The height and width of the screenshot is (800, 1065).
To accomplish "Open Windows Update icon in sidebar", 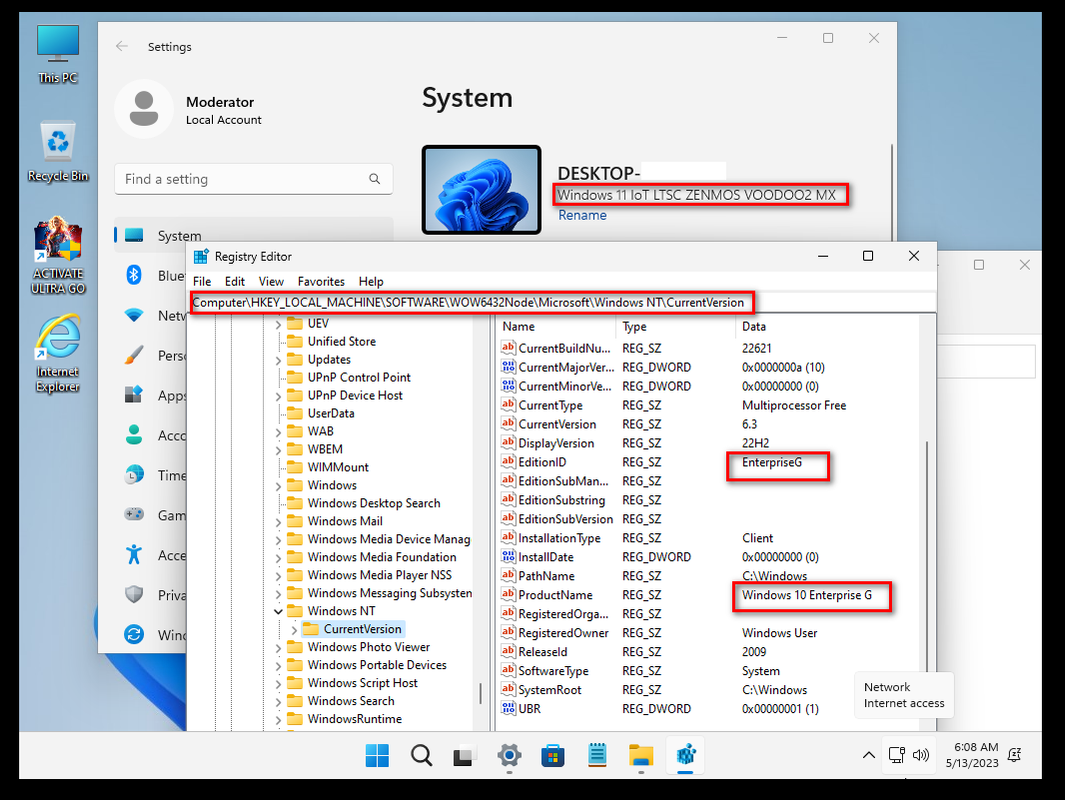I will coord(134,634).
